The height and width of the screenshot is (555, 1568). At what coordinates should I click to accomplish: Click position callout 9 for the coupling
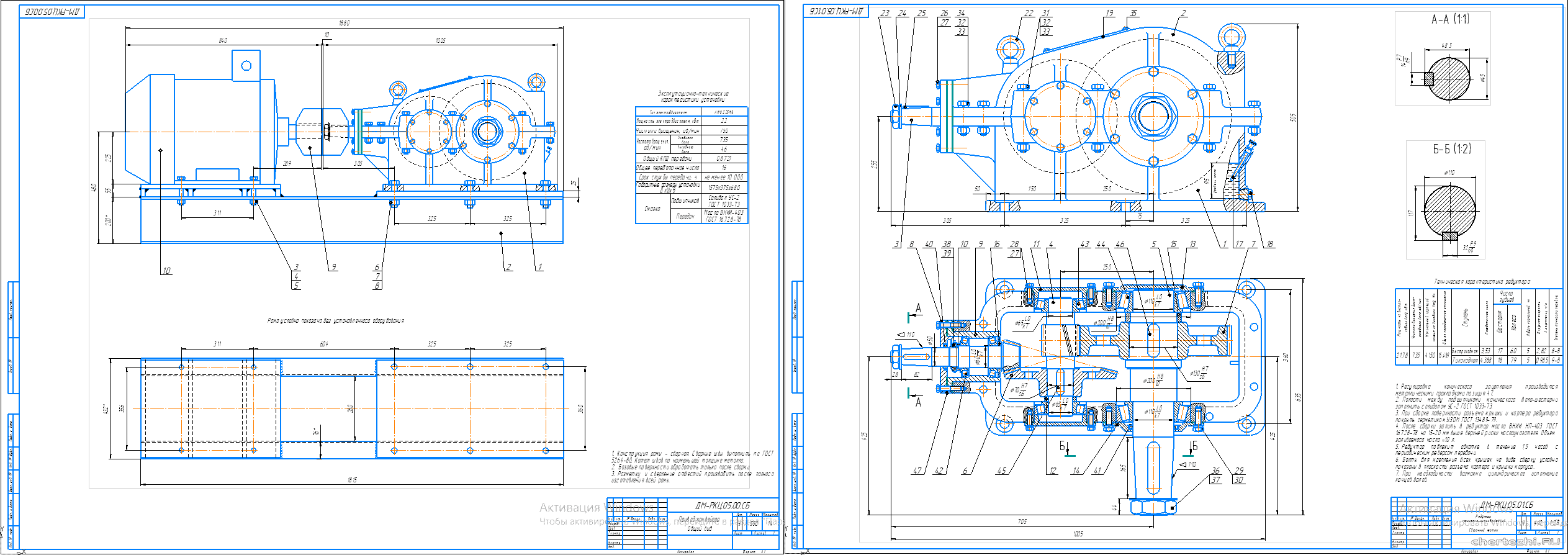[x=333, y=267]
